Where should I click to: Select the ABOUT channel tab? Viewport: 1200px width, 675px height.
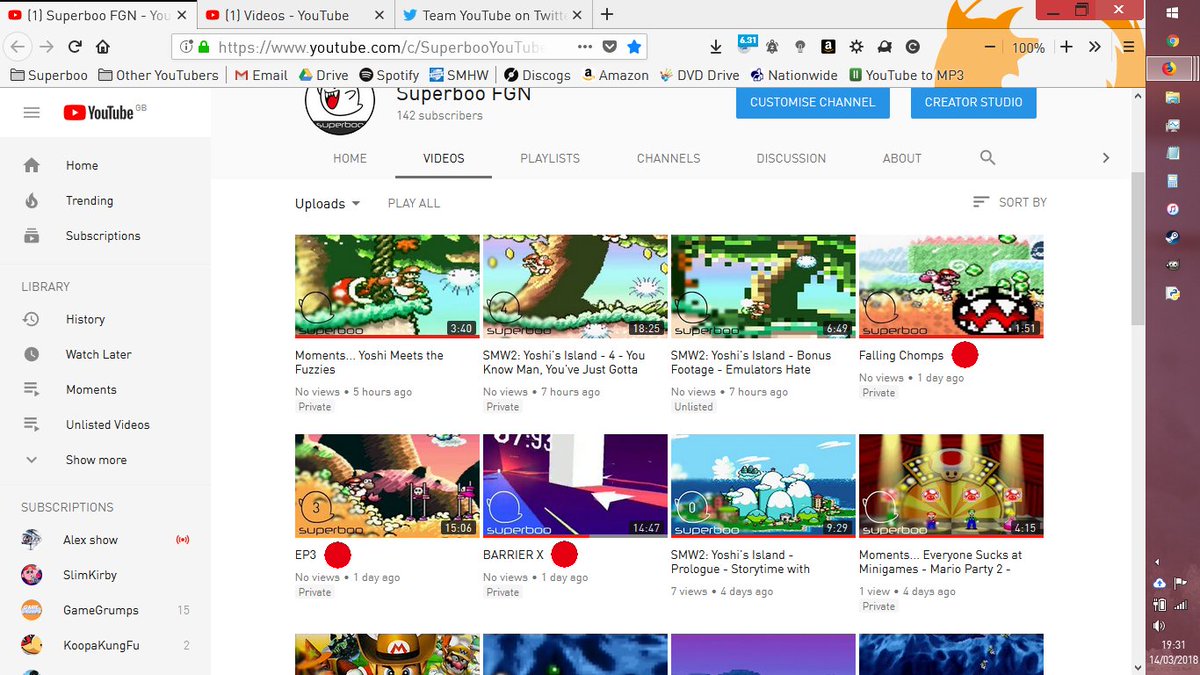902,158
